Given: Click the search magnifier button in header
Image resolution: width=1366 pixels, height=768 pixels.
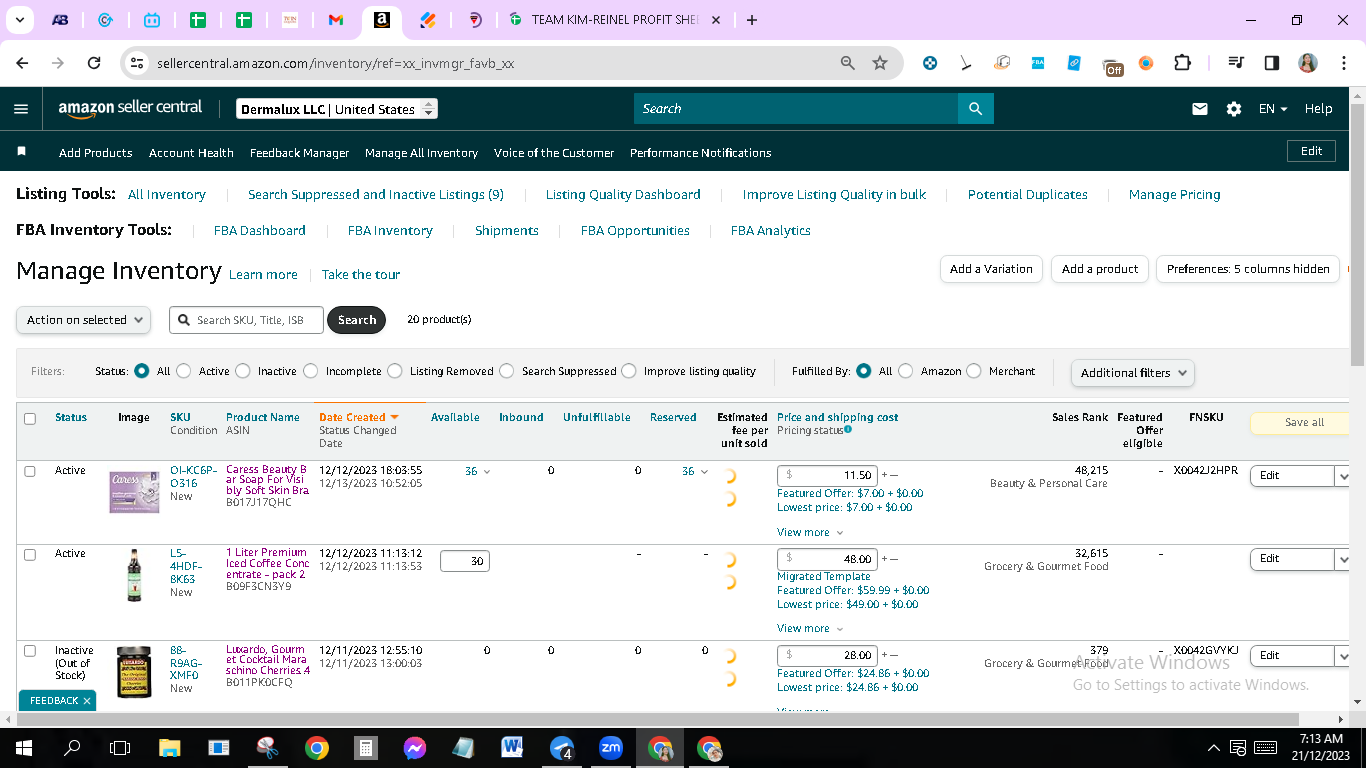Looking at the screenshot, I should [x=975, y=108].
